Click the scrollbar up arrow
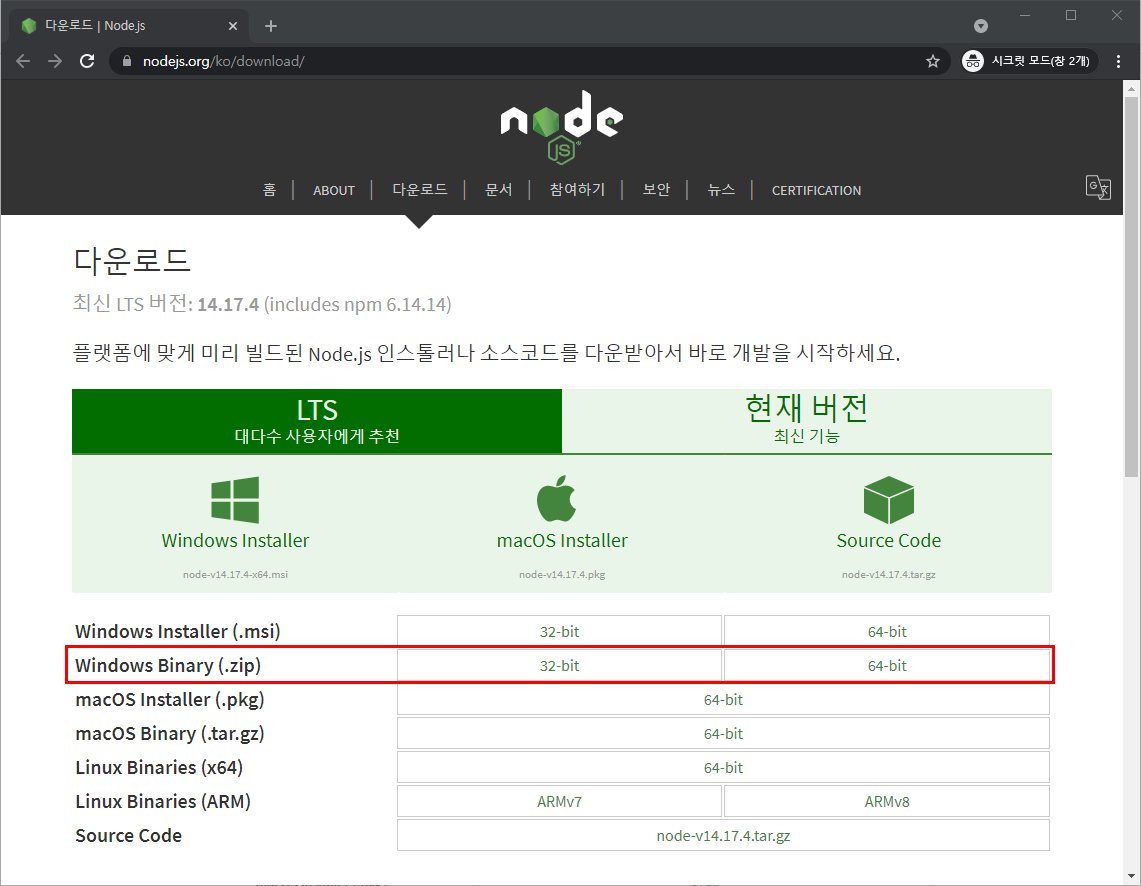This screenshot has width=1141, height=886. coord(1131,89)
